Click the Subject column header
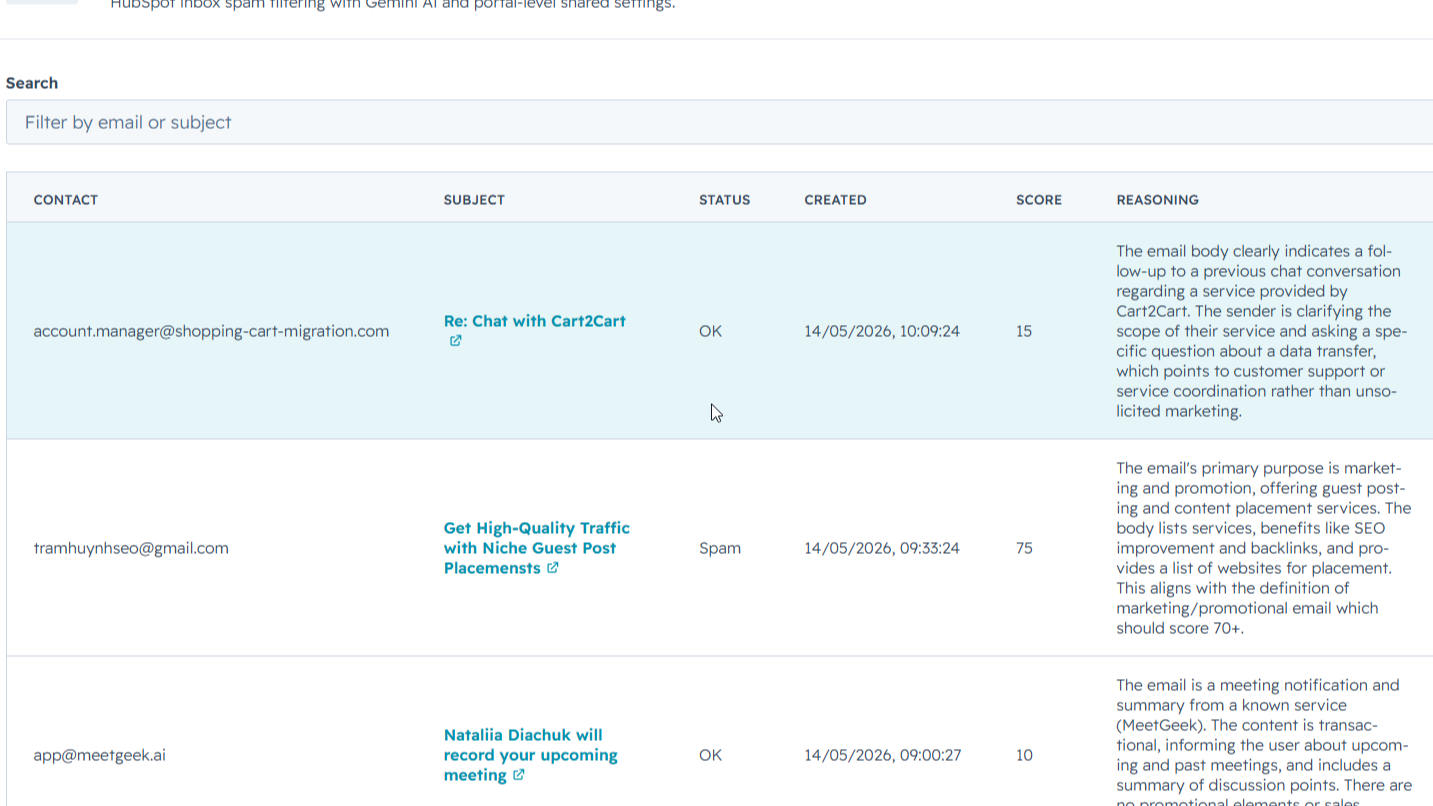The height and width of the screenshot is (806, 1433). [x=474, y=200]
